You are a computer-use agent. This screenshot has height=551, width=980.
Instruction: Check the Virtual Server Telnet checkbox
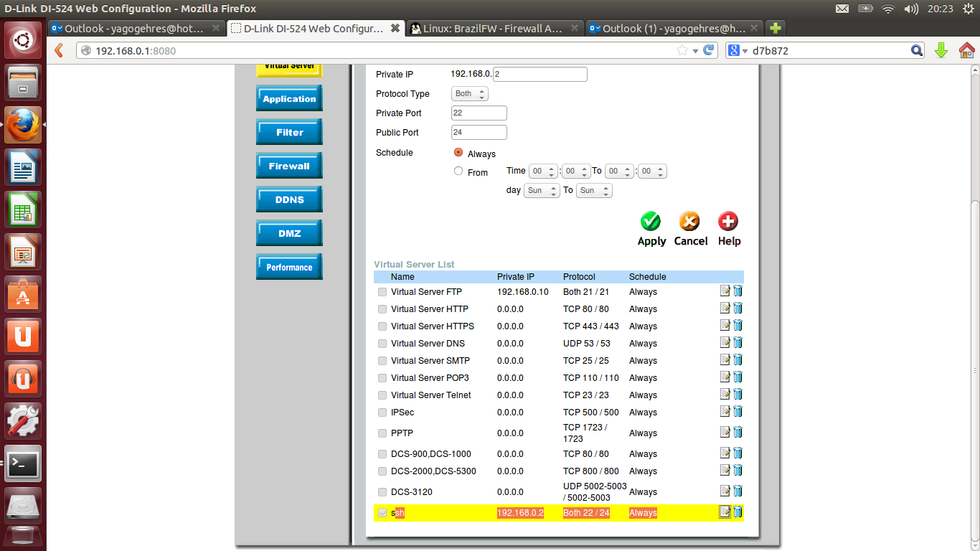coord(382,395)
